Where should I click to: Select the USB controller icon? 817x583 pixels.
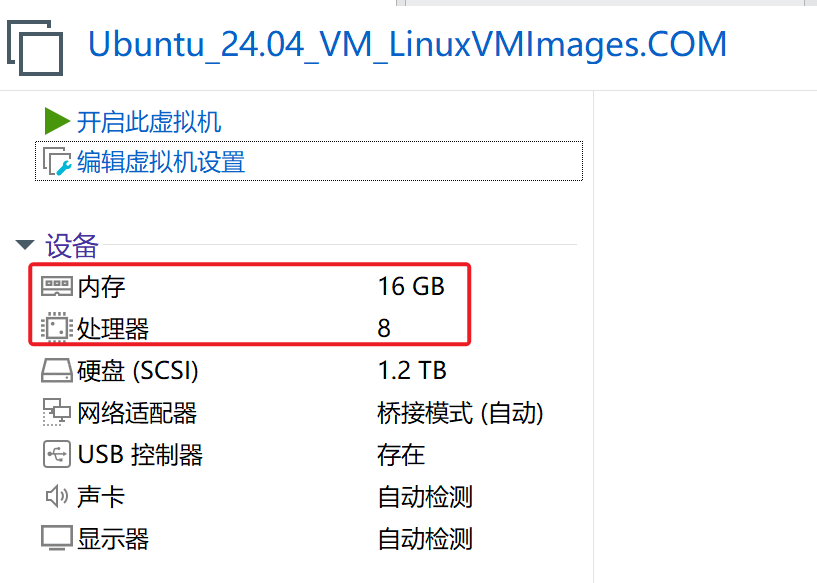coord(57,455)
